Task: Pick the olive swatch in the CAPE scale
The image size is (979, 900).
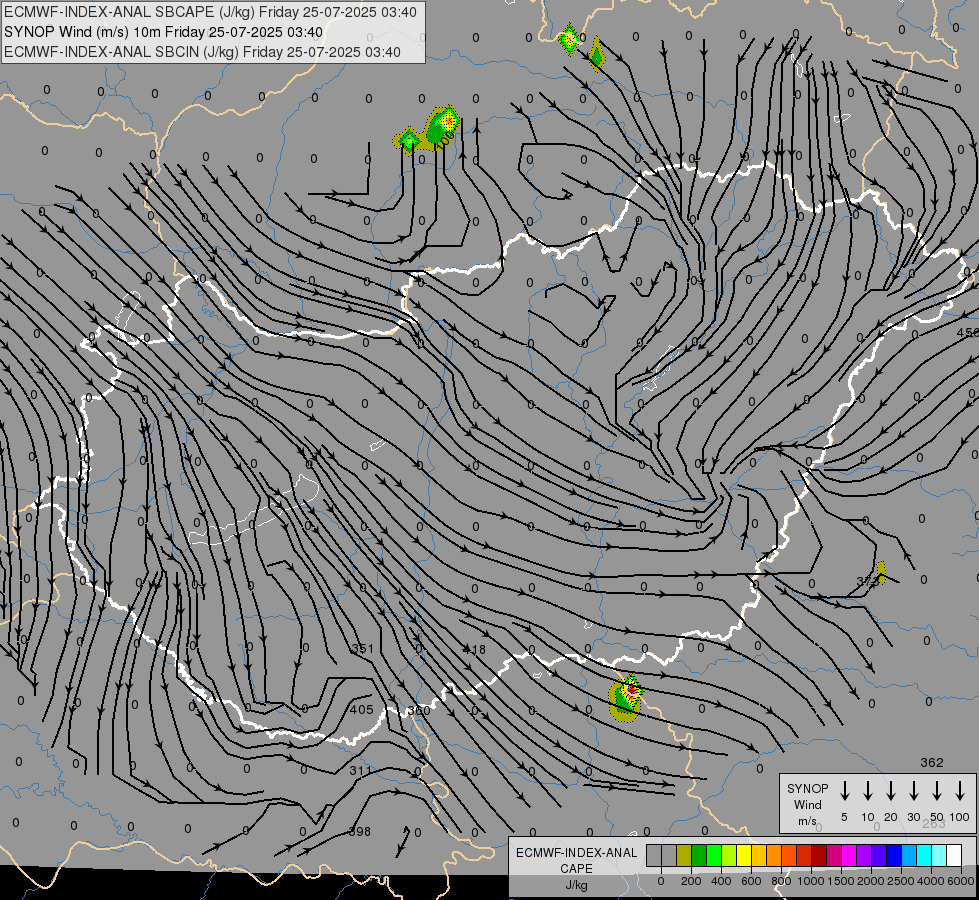Action: pos(684,856)
